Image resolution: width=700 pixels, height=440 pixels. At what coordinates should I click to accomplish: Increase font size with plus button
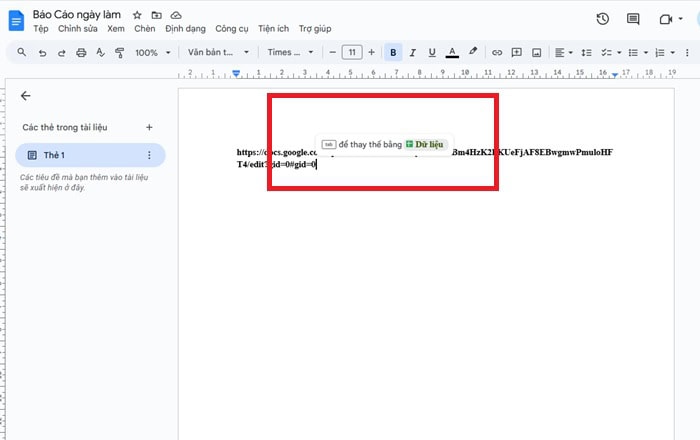tap(371, 52)
